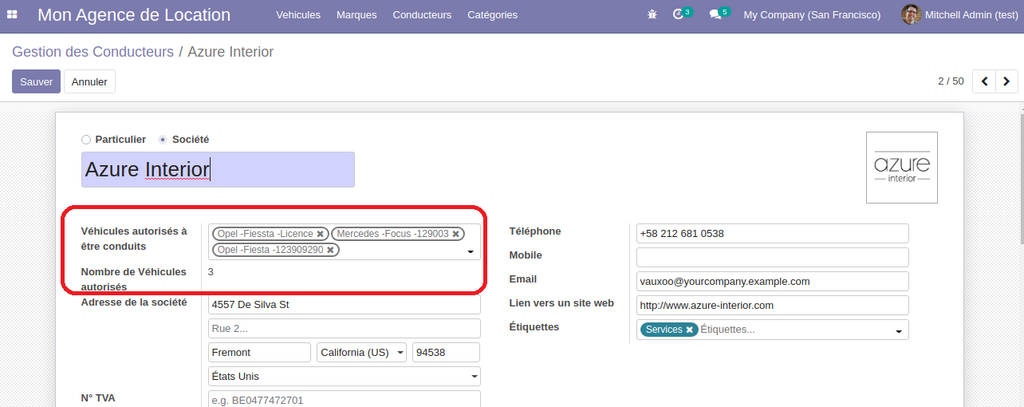The height and width of the screenshot is (407, 1024).
Task: Click the empty Mobile input field
Action: pos(773,257)
